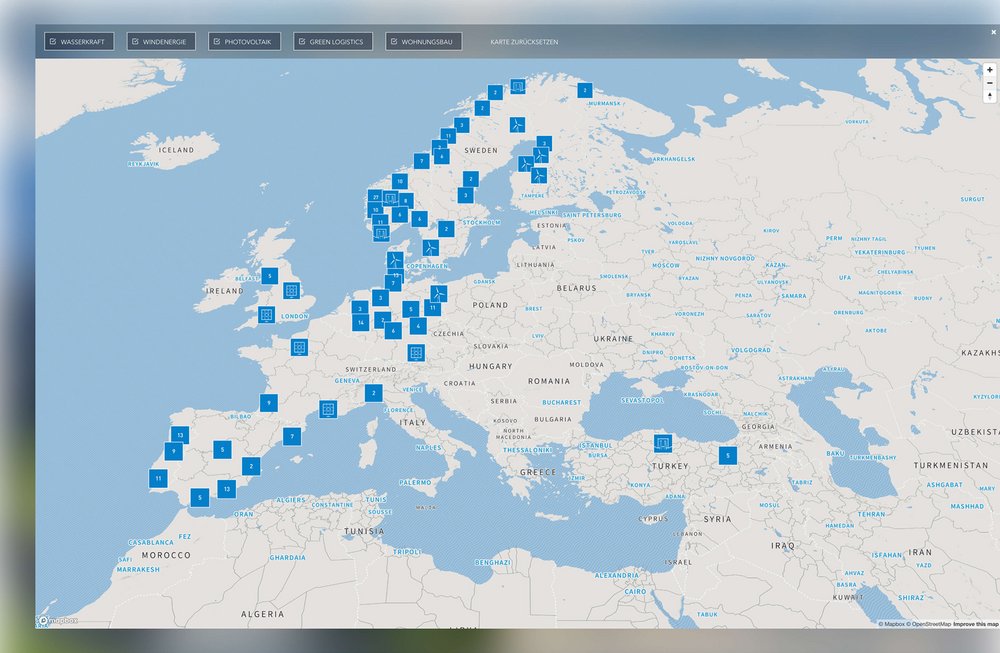Open cluster 7 near Barcelona coast

coord(291,436)
